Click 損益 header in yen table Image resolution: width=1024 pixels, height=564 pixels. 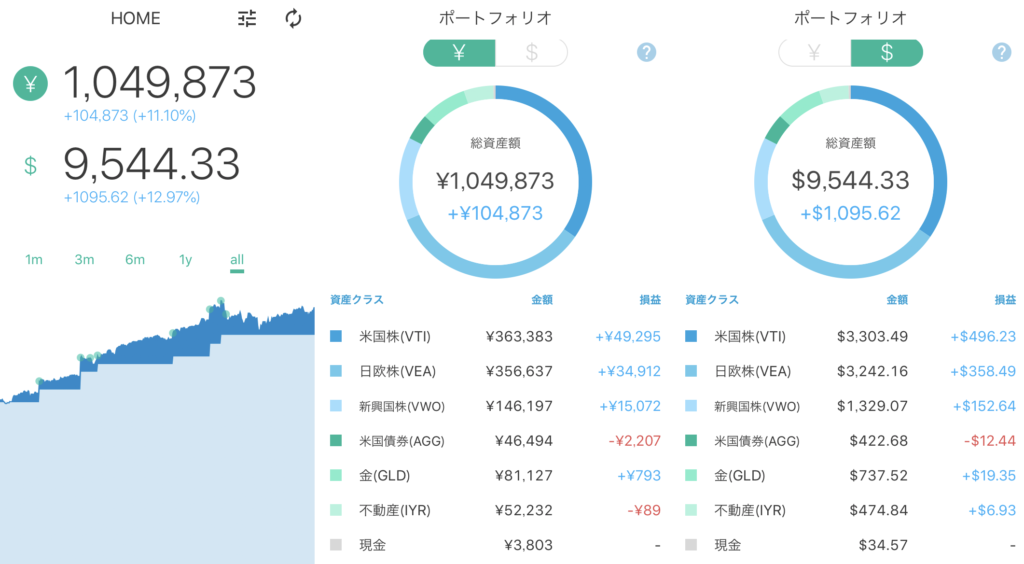(x=650, y=300)
